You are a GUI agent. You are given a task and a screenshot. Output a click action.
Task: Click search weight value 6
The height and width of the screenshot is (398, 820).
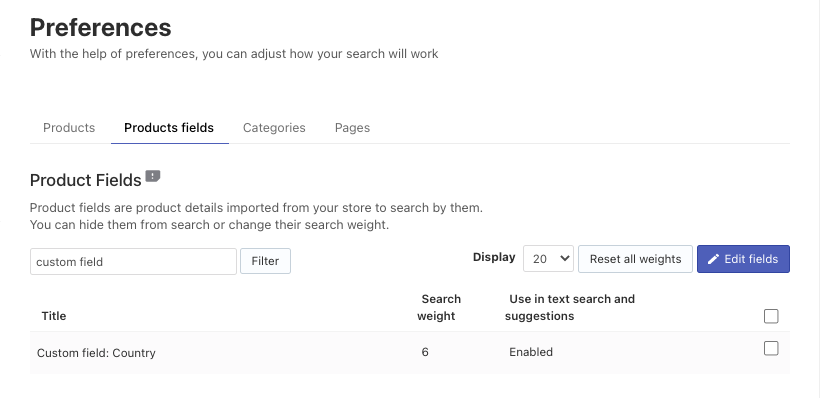[425, 352]
